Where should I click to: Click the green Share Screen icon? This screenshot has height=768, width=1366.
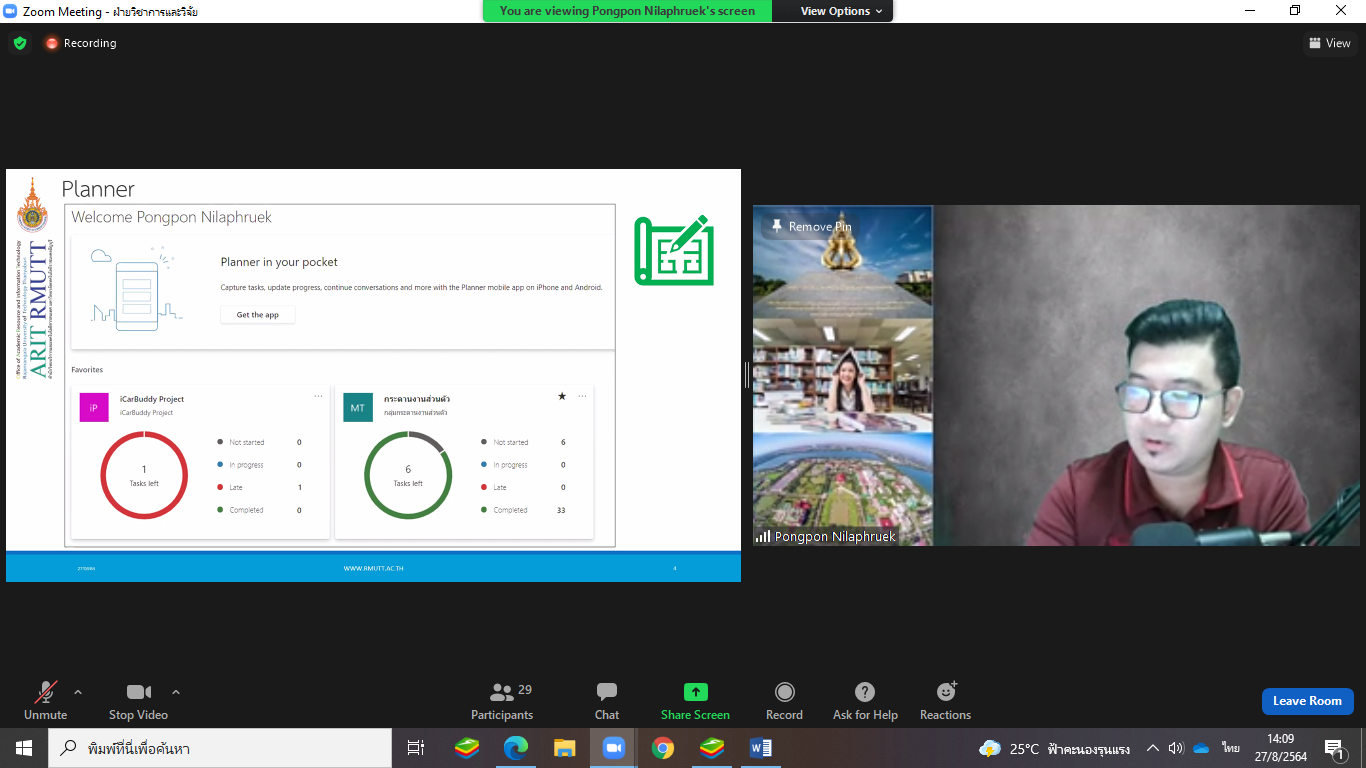coord(695,692)
